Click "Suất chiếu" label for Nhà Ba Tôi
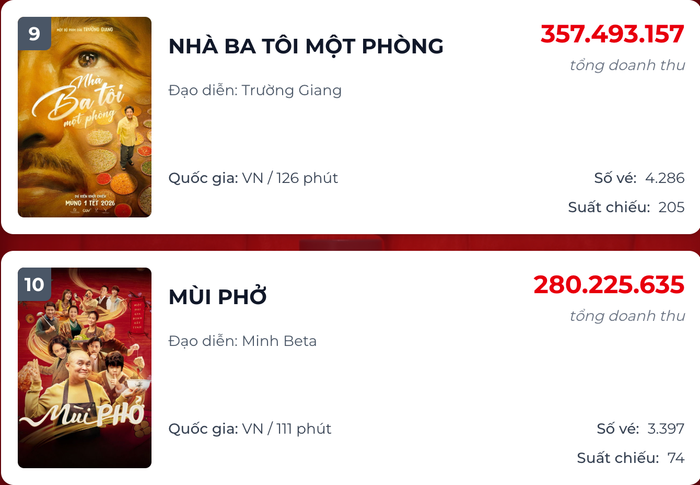 [608, 207]
